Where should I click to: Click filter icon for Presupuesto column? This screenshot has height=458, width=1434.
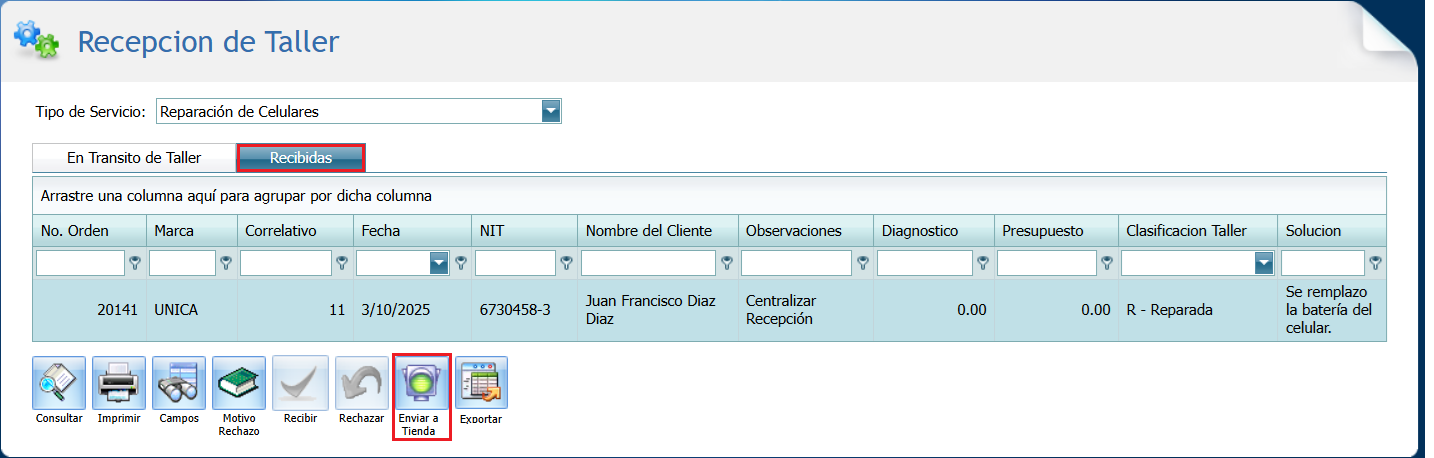click(x=1106, y=263)
